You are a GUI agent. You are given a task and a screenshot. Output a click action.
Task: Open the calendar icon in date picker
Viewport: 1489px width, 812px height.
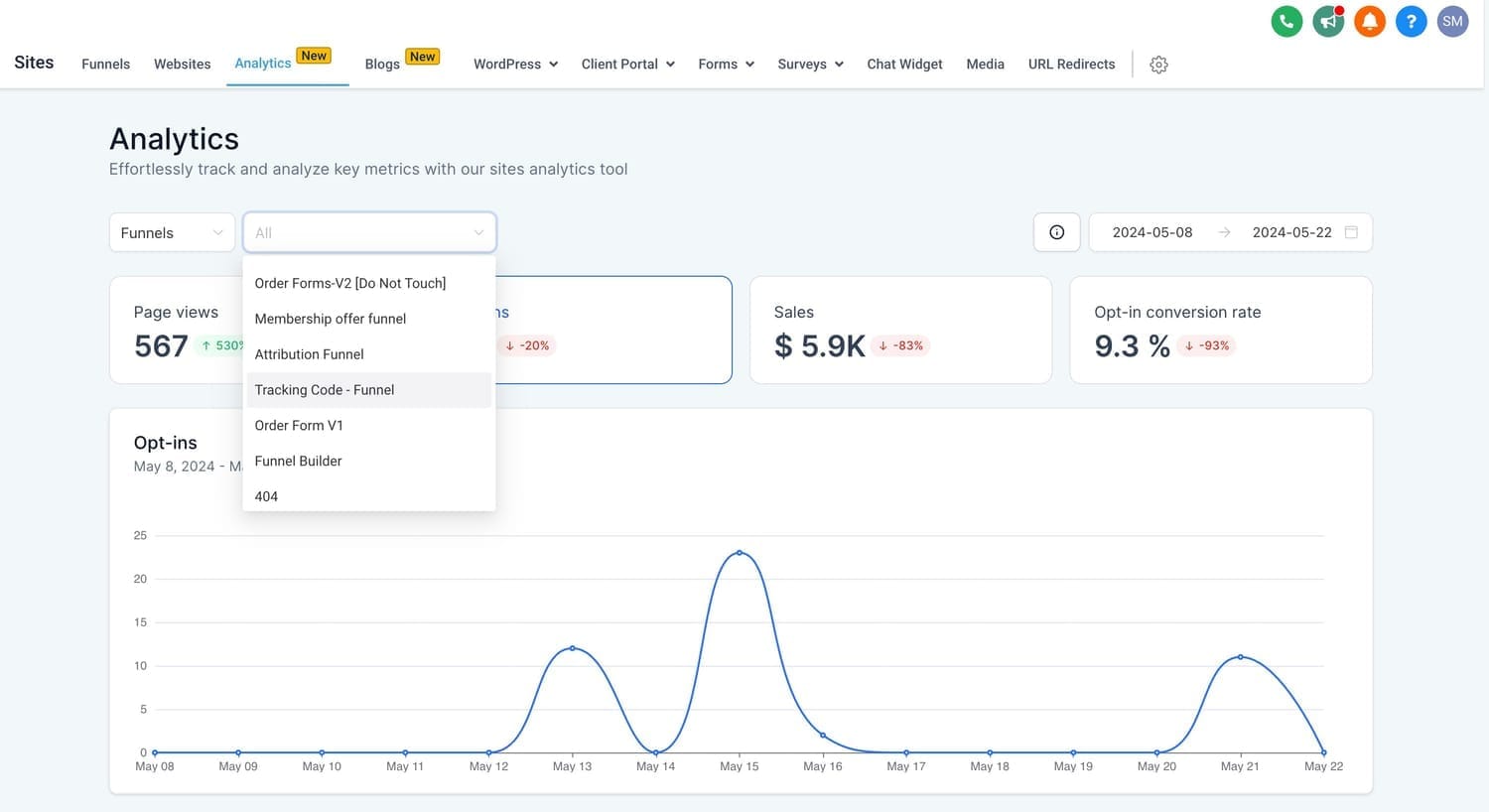tap(1351, 232)
